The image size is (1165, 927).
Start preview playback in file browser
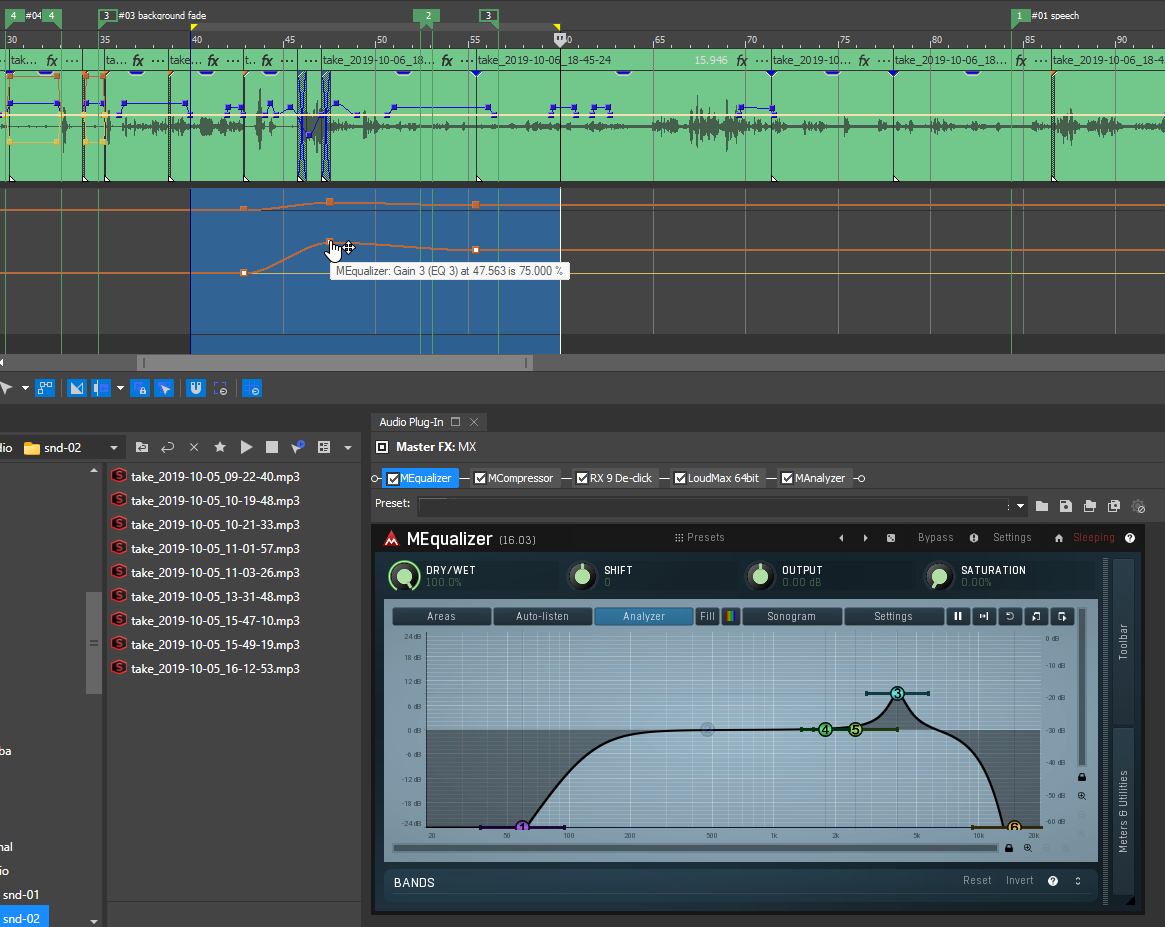(x=246, y=447)
